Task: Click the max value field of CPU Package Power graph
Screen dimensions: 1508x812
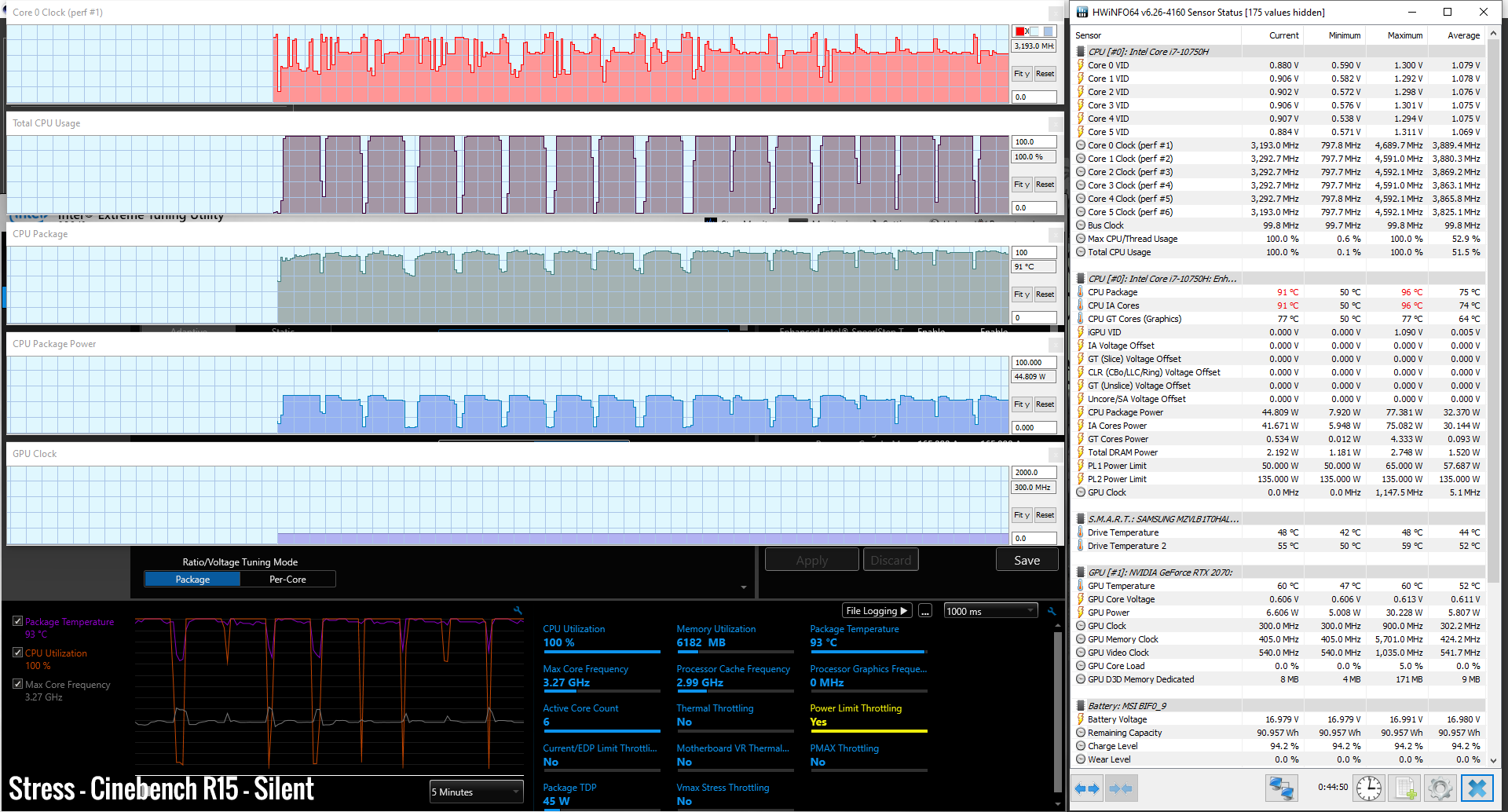Action: [x=1034, y=363]
